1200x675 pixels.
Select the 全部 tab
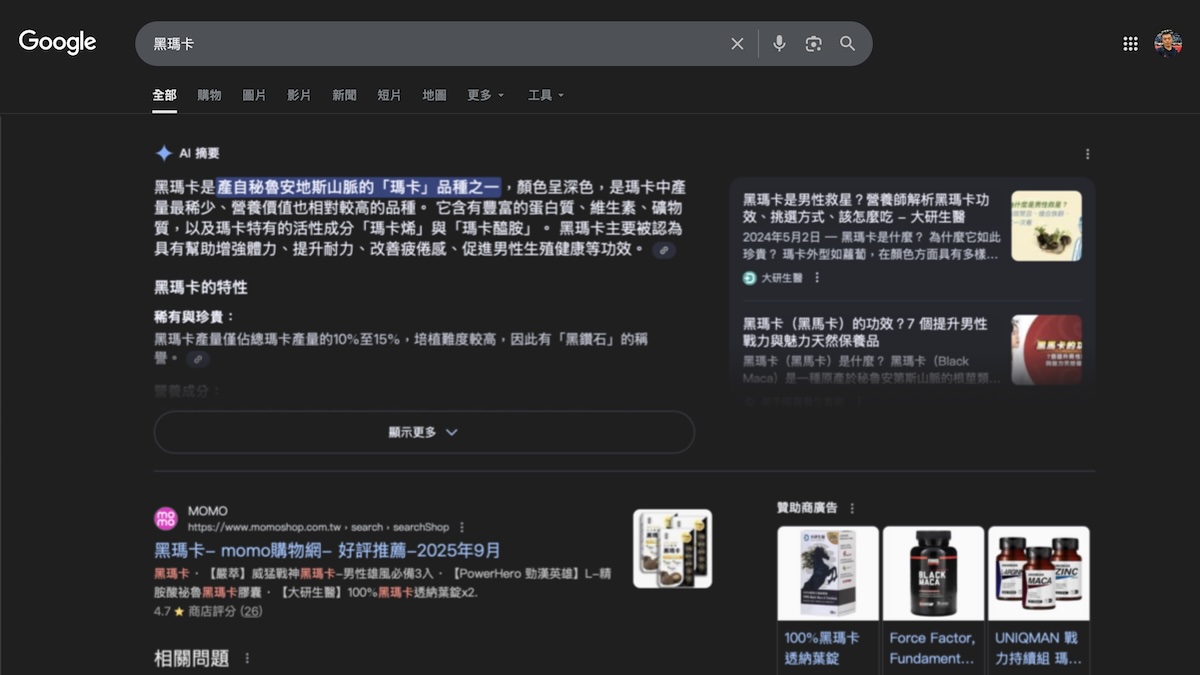point(164,95)
